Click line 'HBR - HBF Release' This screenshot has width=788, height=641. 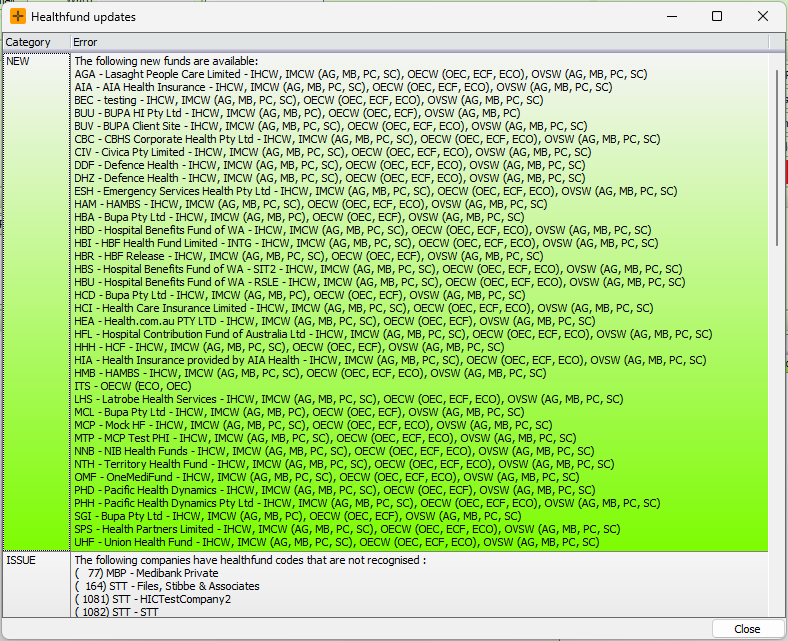(309, 256)
